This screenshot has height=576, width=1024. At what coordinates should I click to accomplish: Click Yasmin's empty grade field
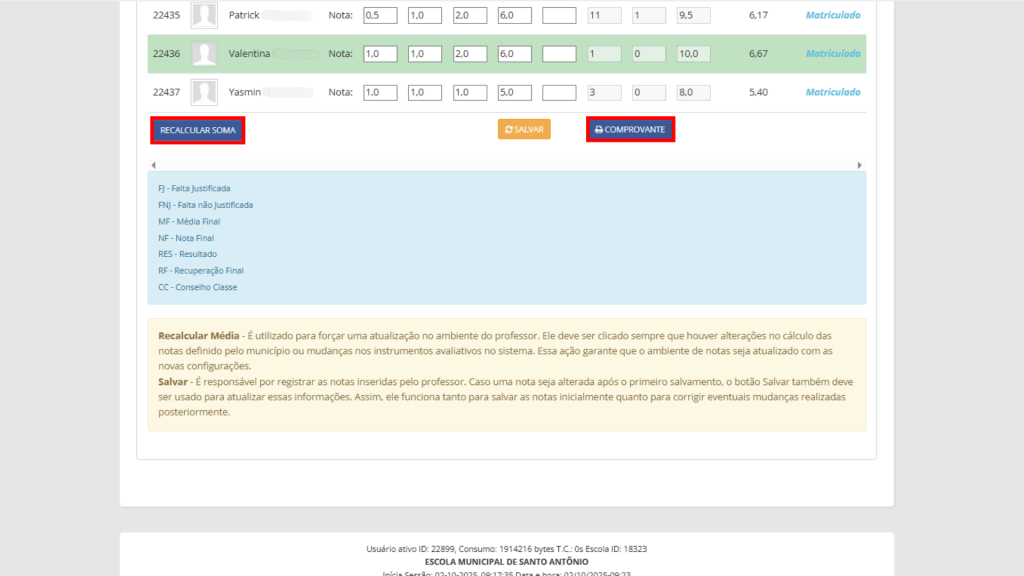559,93
